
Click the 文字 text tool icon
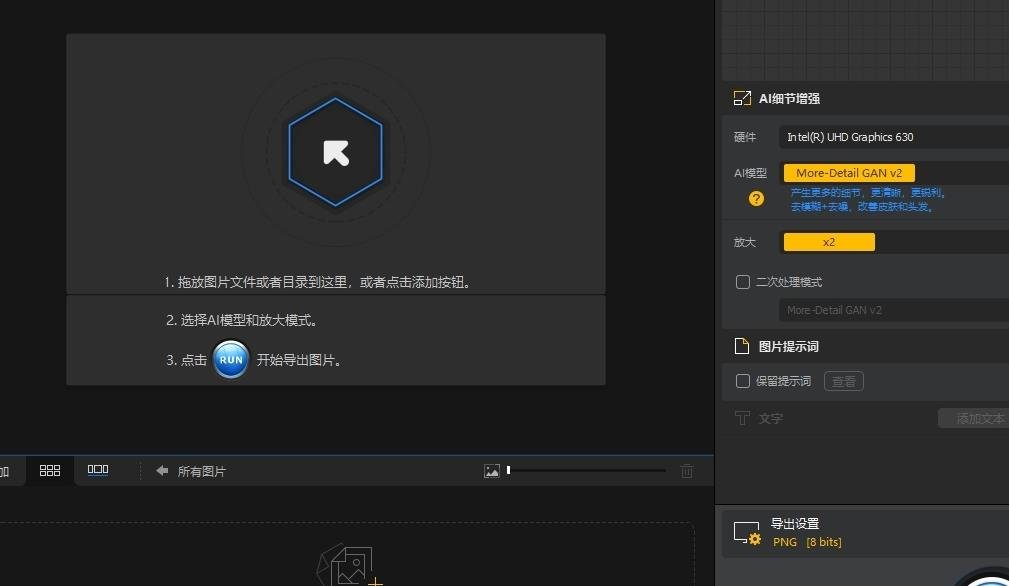click(x=742, y=418)
